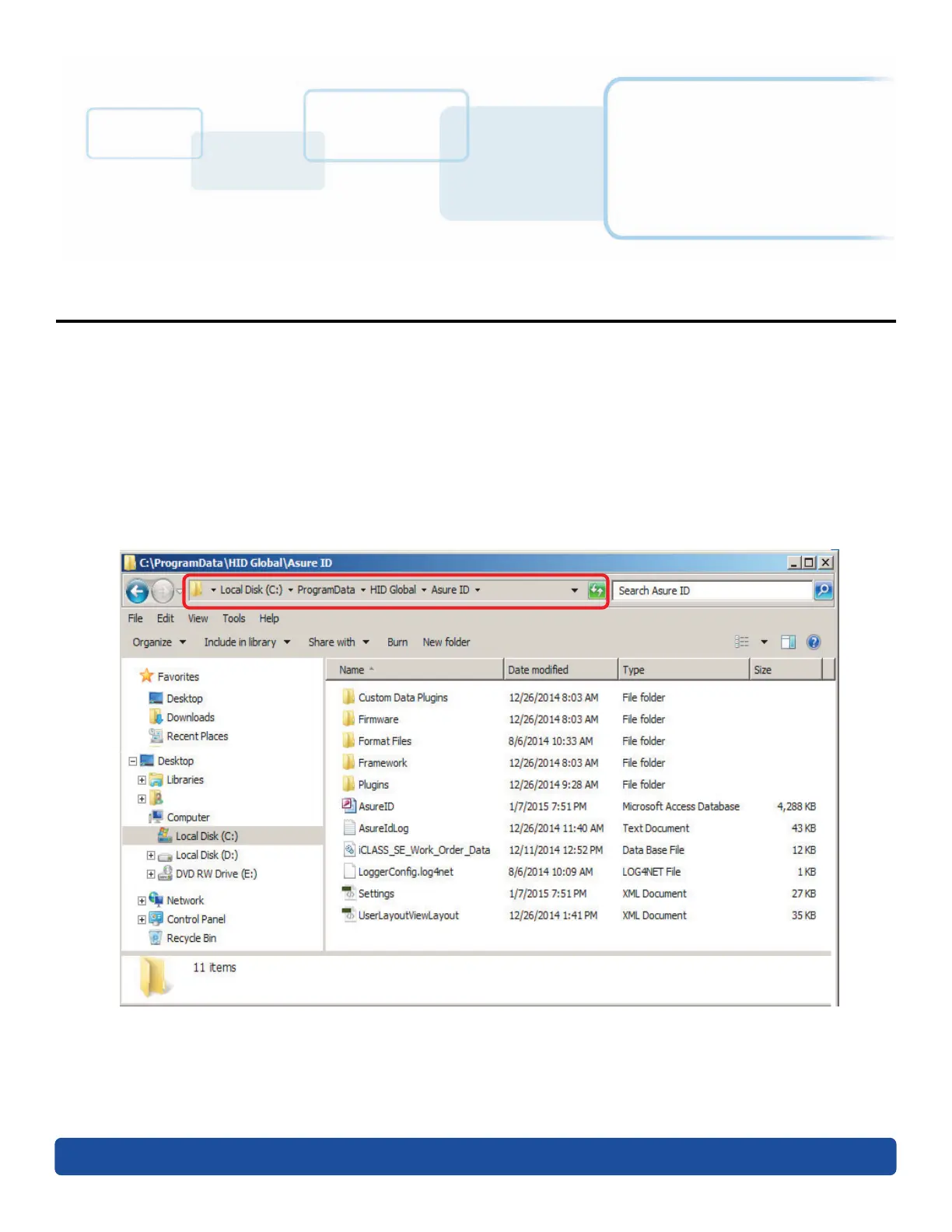Click the green Refresh button
The image size is (952, 1232).
(x=597, y=590)
